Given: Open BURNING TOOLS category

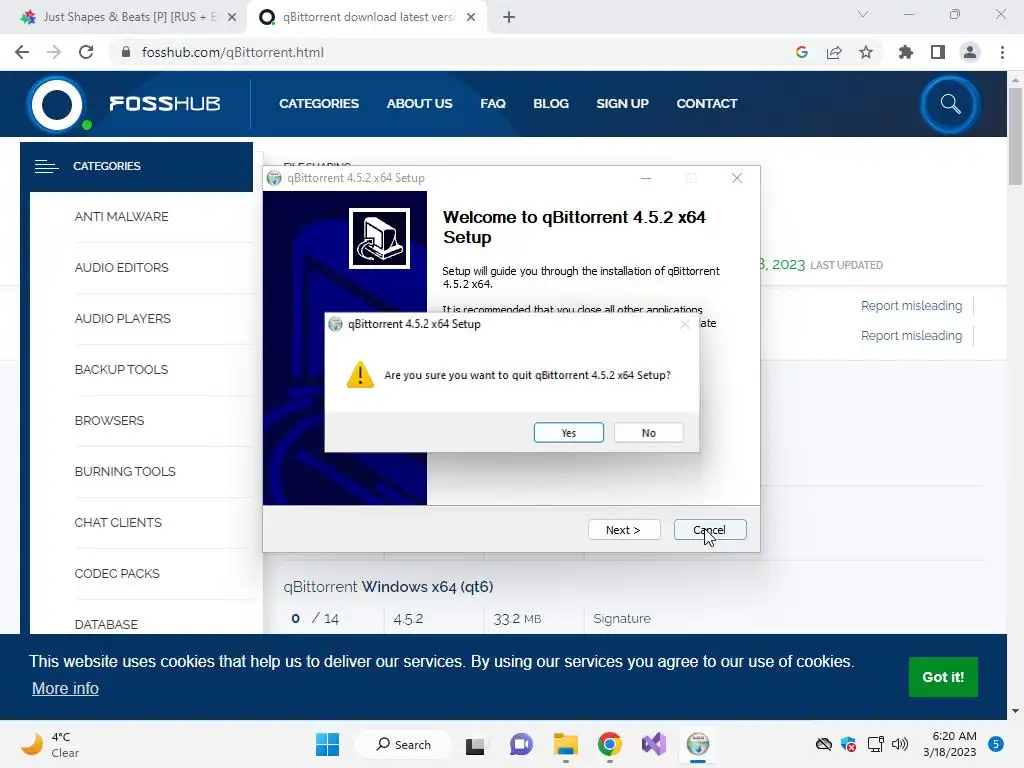Looking at the screenshot, I should tap(125, 472).
